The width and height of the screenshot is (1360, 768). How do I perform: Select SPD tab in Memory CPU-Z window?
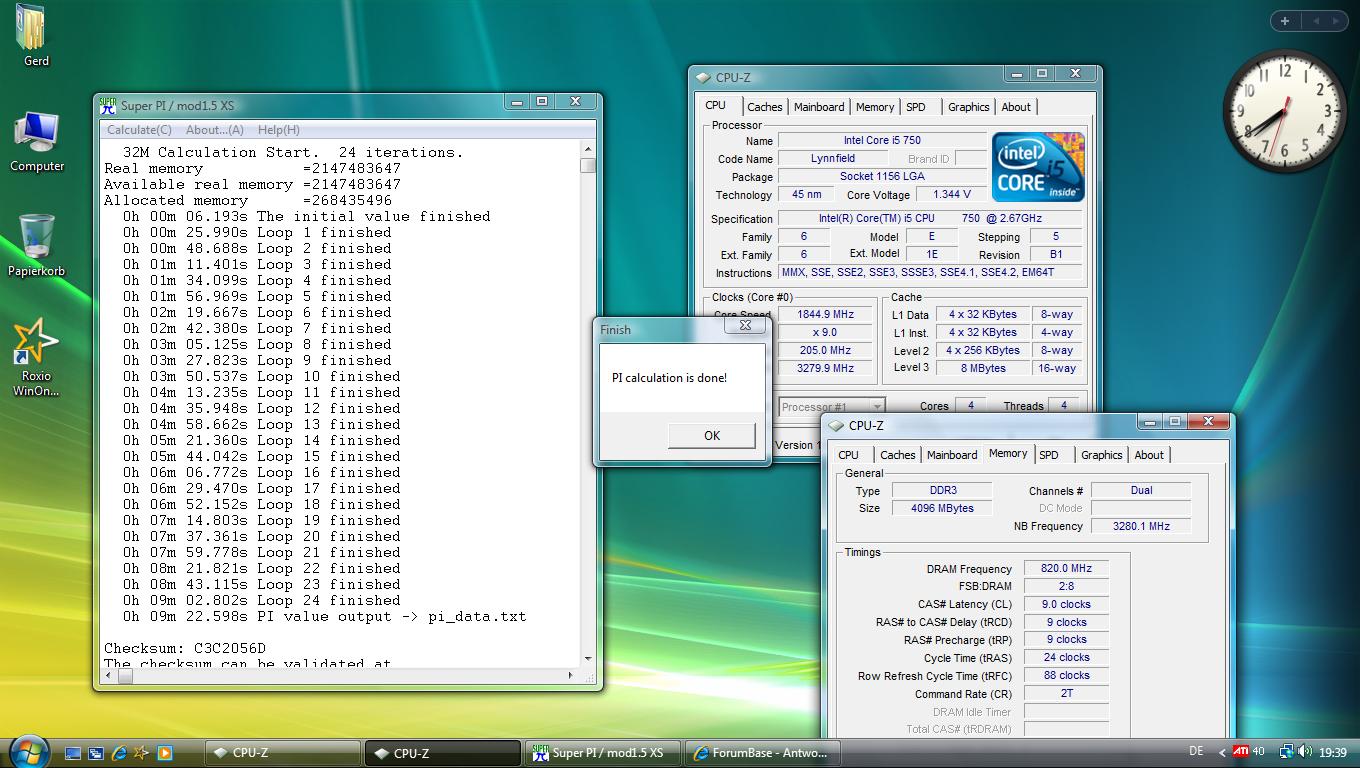pos(1048,455)
